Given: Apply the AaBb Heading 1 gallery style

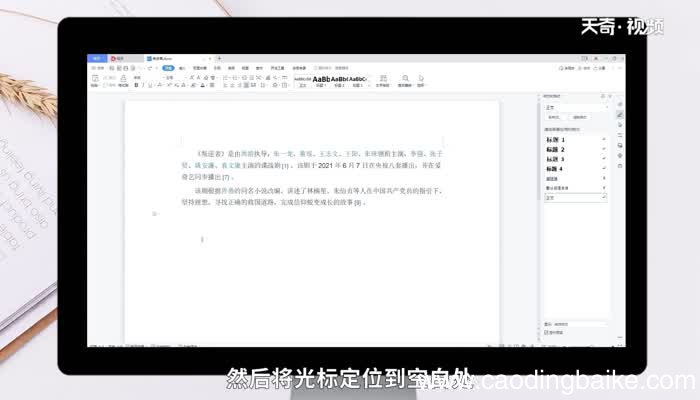Looking at the screenshot, I should (321, 80).
